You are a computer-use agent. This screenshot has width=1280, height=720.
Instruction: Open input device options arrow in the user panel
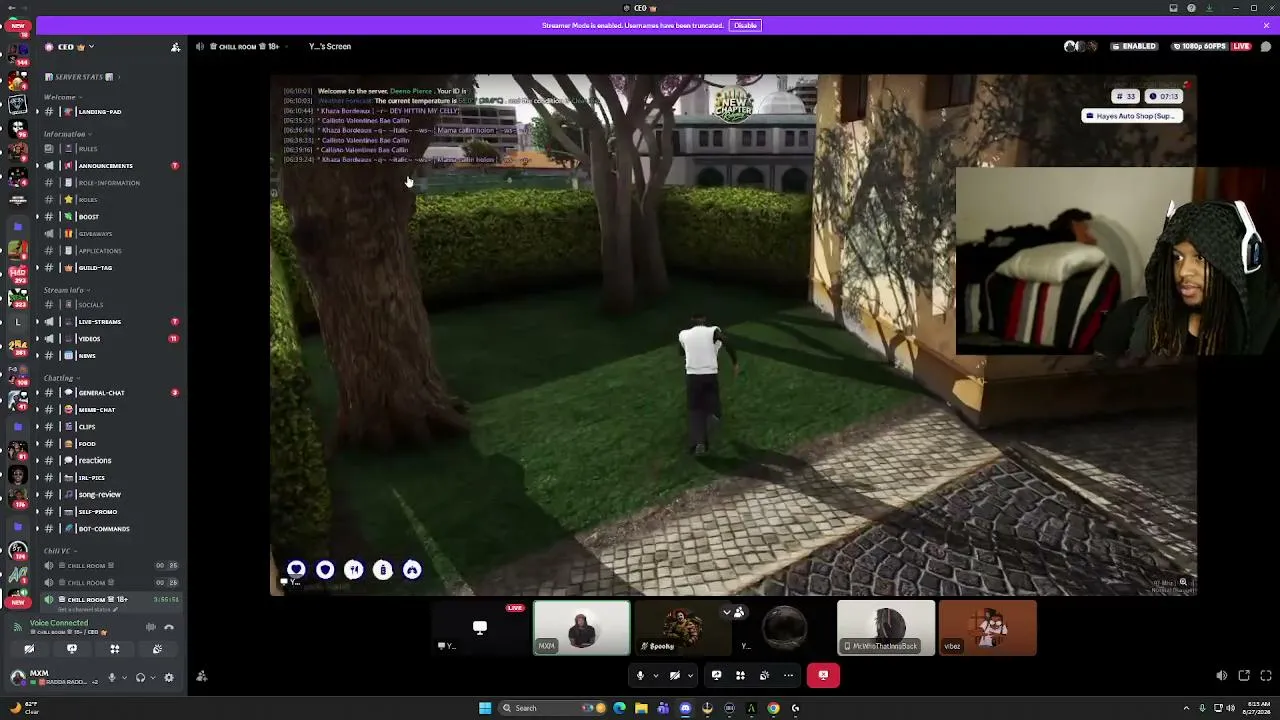click(x=124, y=677)
